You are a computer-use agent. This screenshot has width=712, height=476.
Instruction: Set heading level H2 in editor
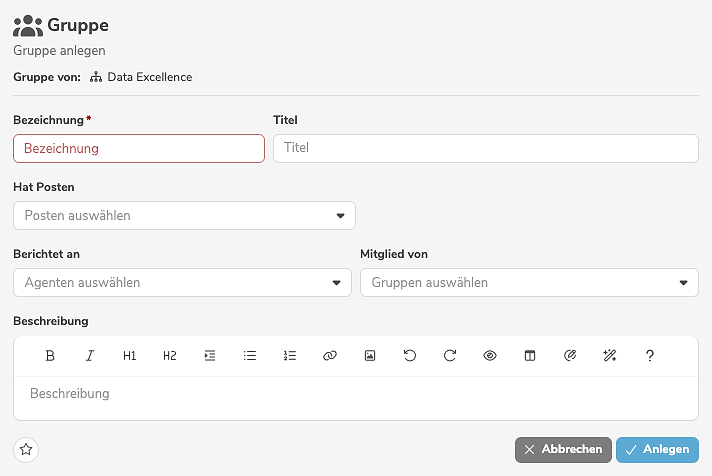point(170,355)
